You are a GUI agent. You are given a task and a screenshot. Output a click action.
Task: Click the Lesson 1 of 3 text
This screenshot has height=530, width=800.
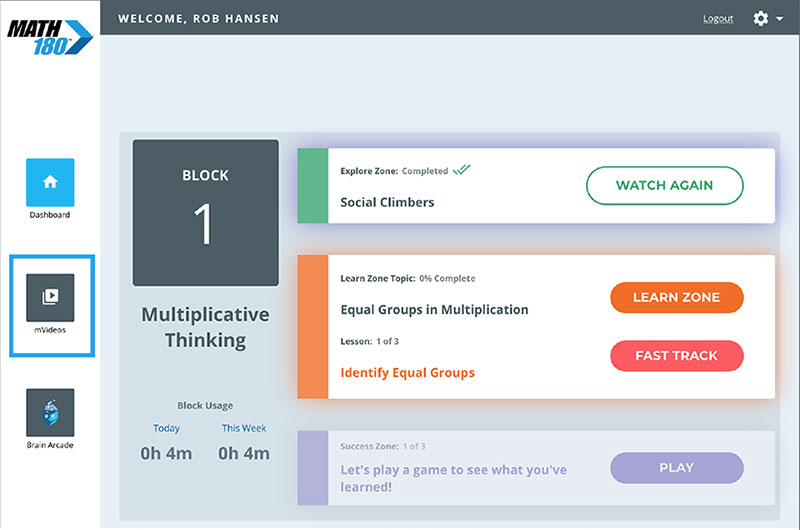tap(369, 341)
